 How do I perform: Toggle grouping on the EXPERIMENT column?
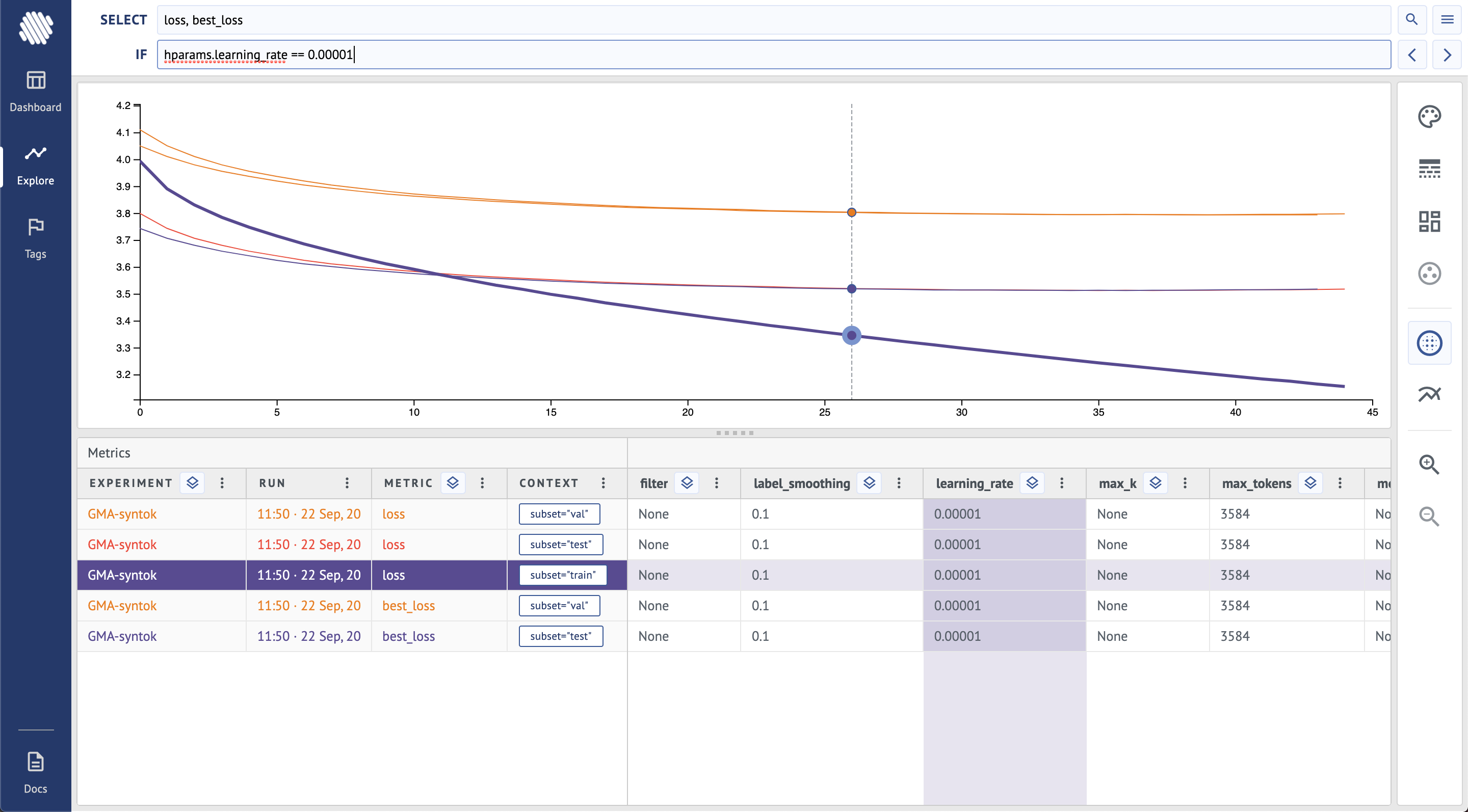coord(193,483)
